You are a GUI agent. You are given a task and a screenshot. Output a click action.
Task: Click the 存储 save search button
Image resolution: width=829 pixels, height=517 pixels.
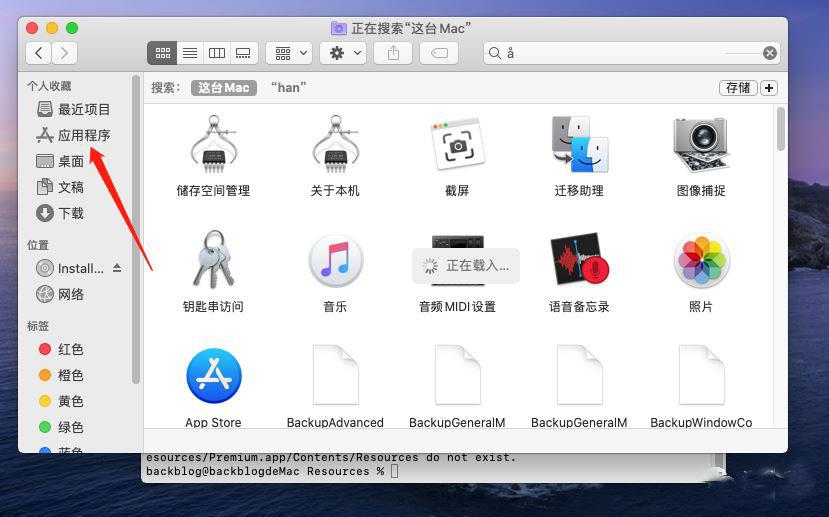(x=738, y=88)
